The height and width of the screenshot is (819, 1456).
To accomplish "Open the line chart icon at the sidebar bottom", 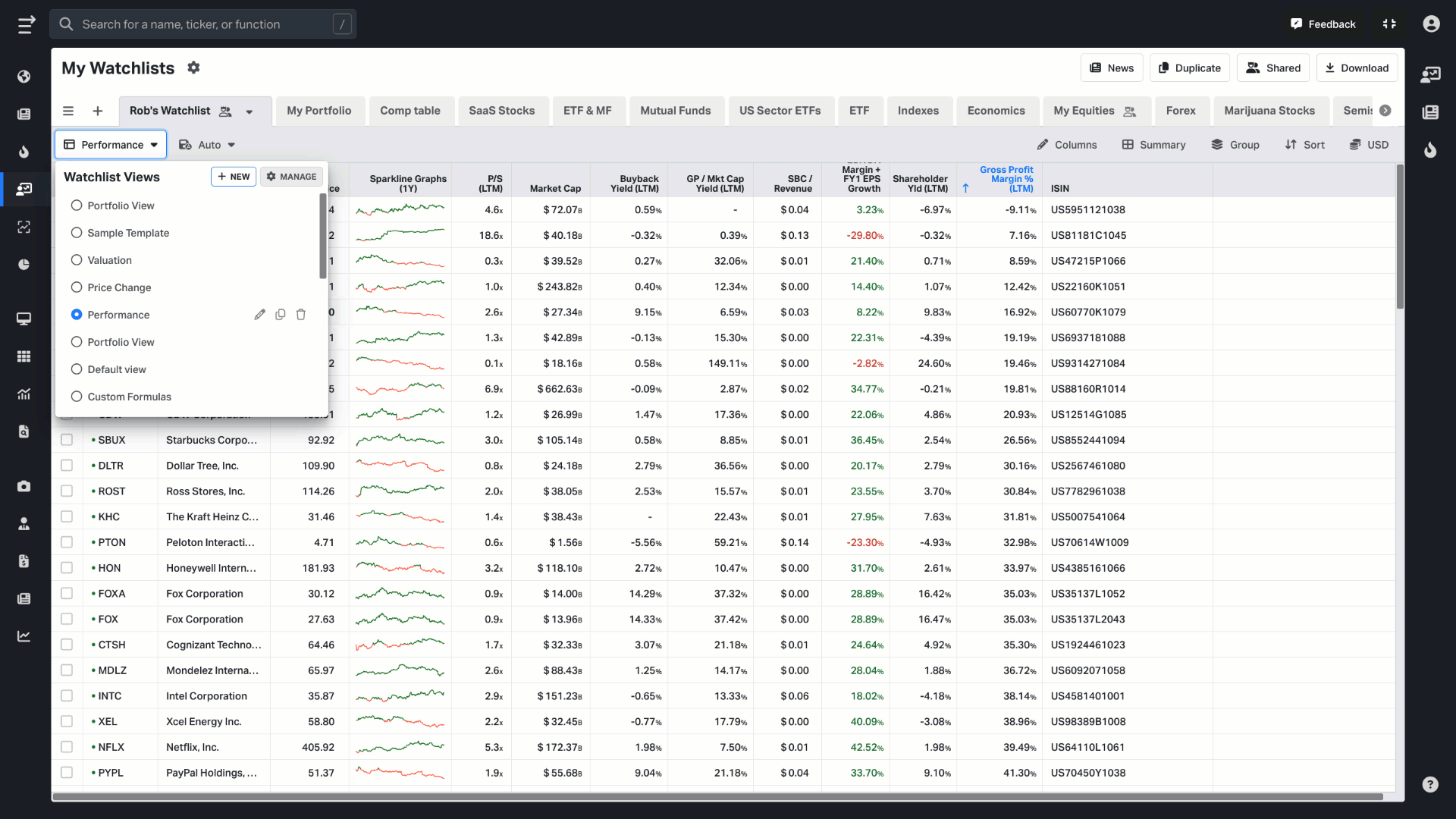I will tap(24, 636).
